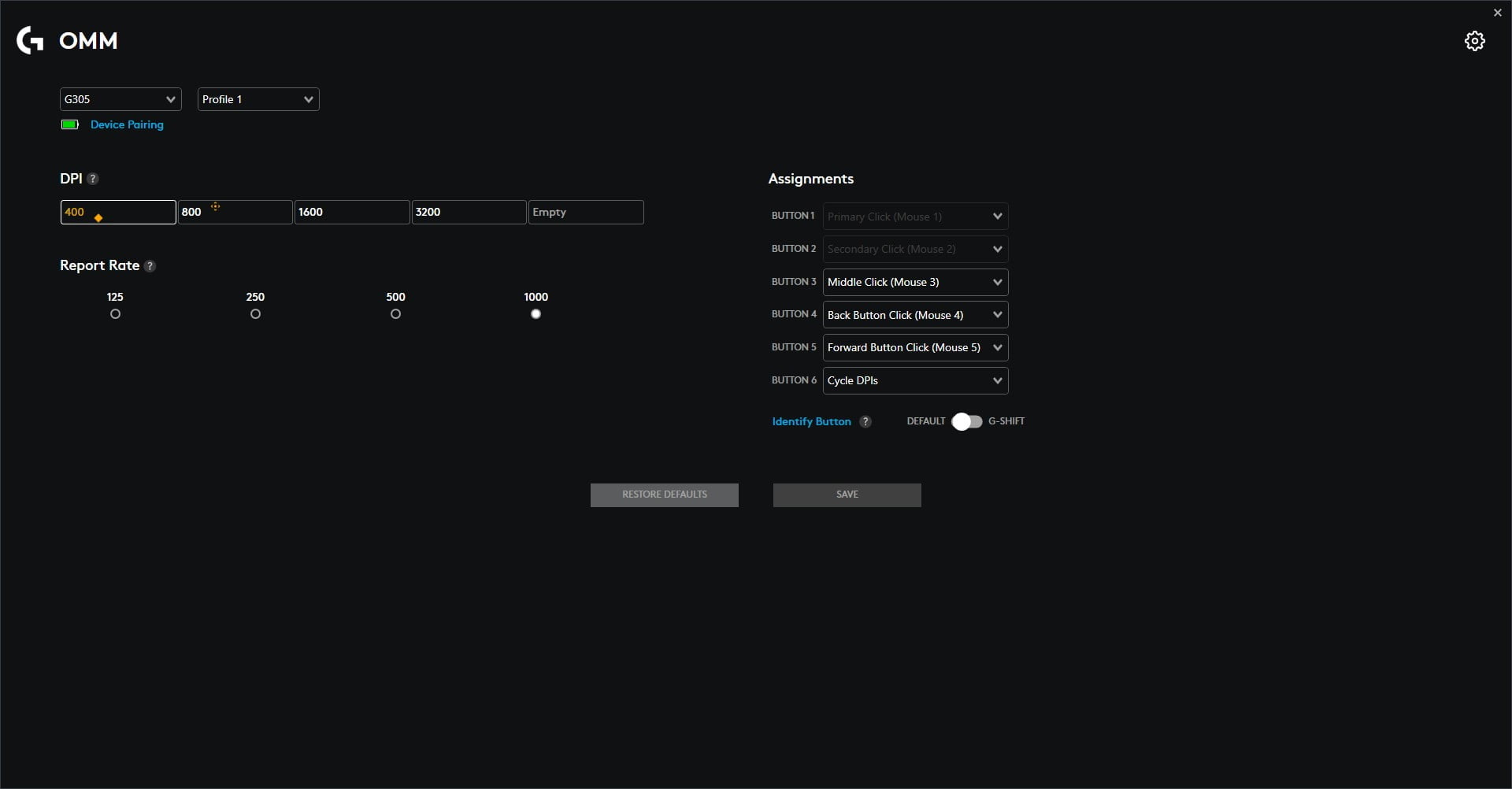Open the Button 3 Middle Click assignment
The height and width of the screenshot is (789, 1512).
pyautogui.click(x=914, y=282)
